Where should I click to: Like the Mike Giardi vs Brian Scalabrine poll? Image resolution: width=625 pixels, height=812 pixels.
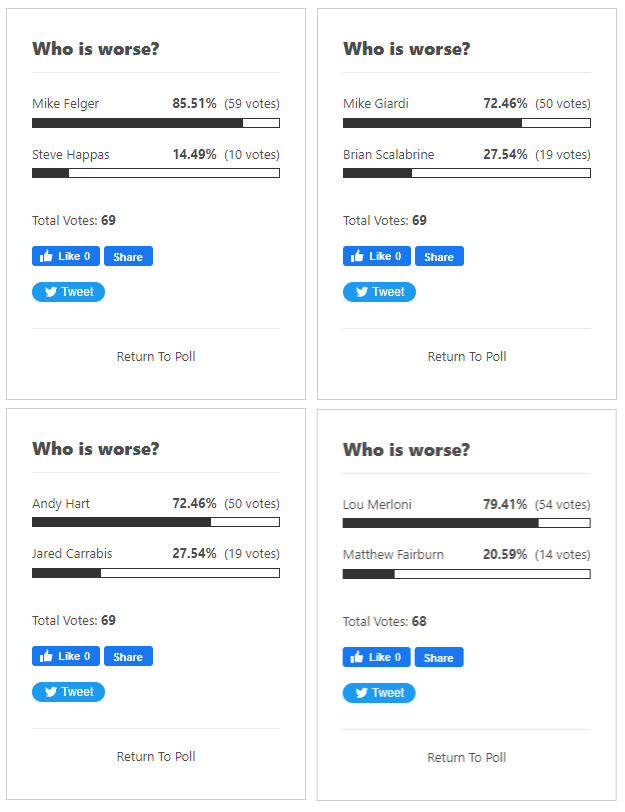(x=377, y=257)
